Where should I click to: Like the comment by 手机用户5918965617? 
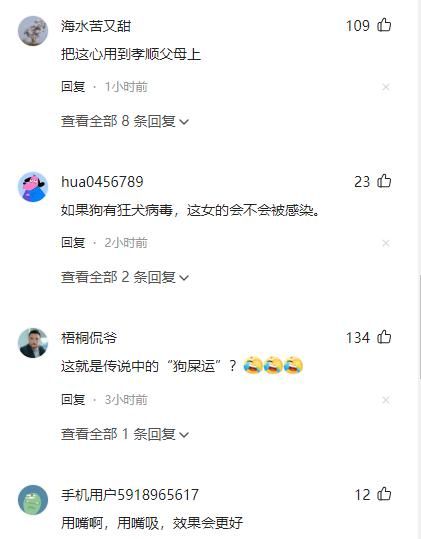tap(384, 494)
